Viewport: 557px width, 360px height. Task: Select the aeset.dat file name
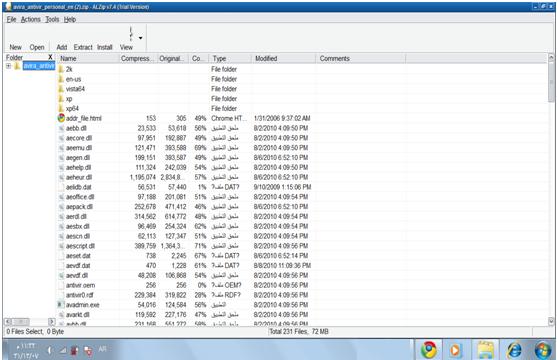(78, 256)
